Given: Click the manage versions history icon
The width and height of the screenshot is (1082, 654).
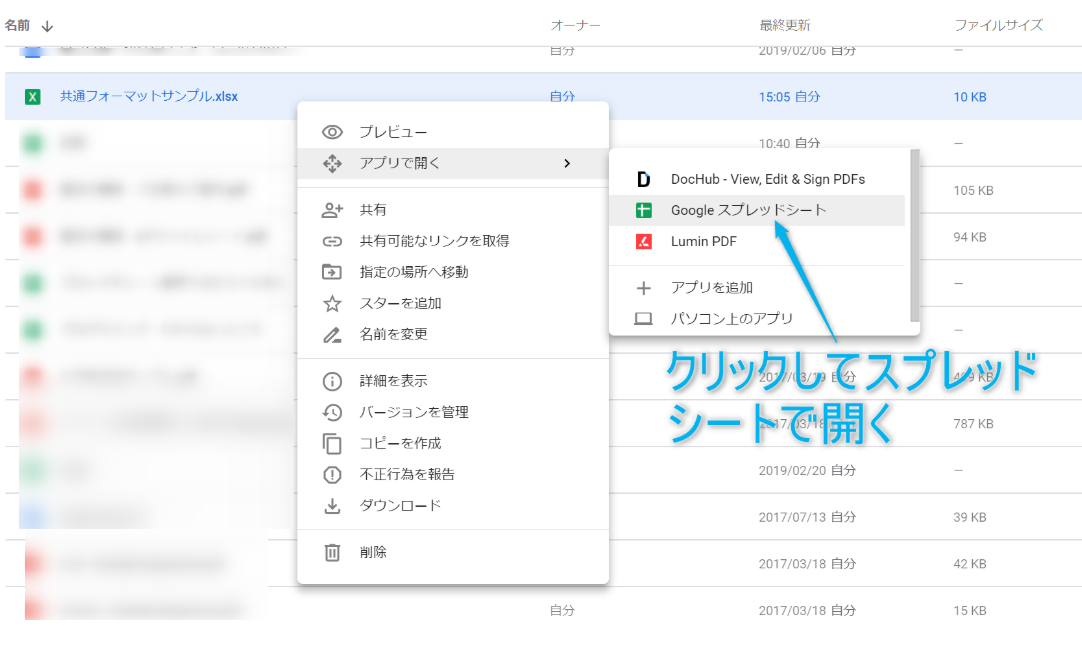Looking at the screenshot, I should coord(332,413).
